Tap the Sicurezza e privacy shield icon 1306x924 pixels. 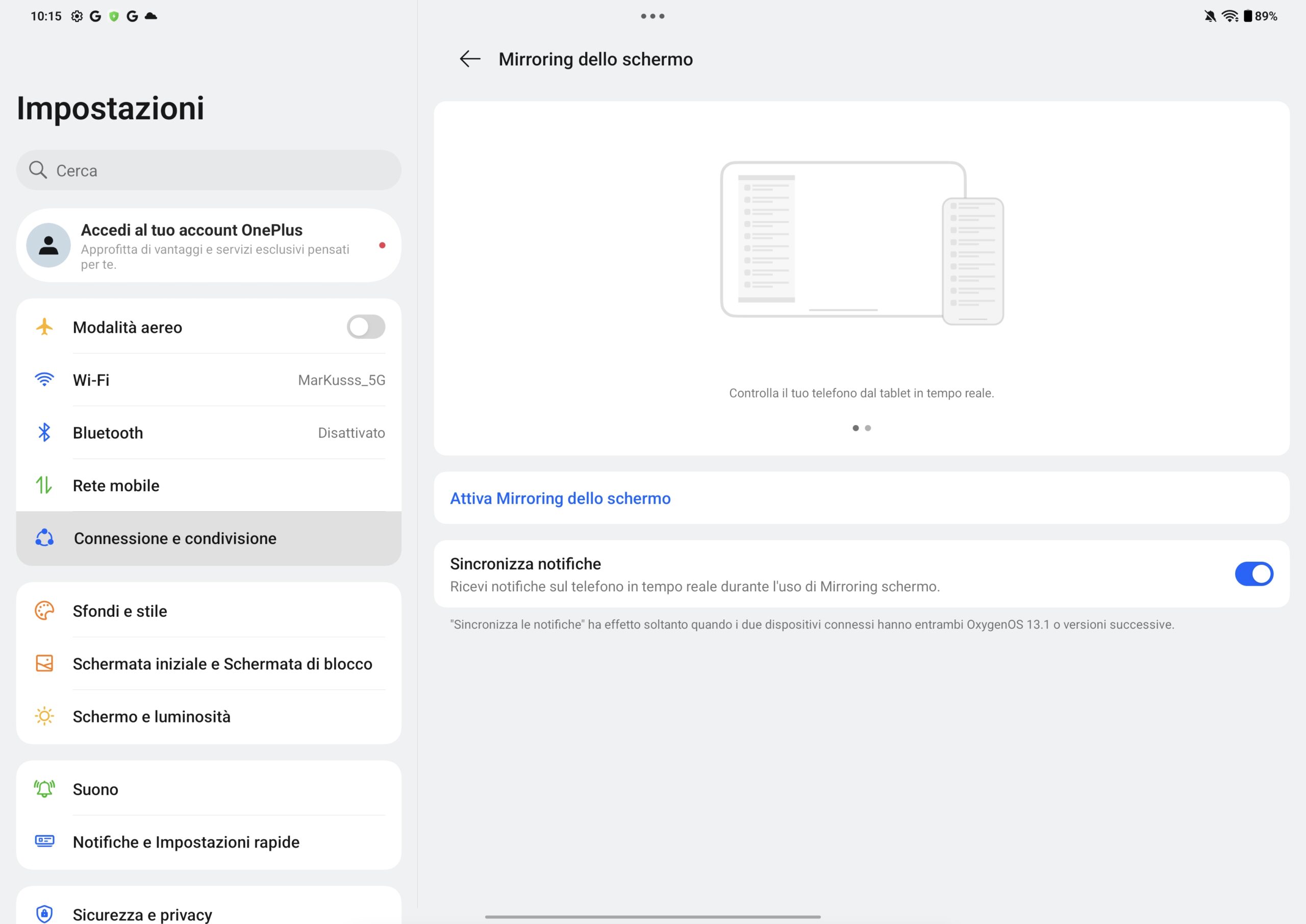[x=44, y=914]
